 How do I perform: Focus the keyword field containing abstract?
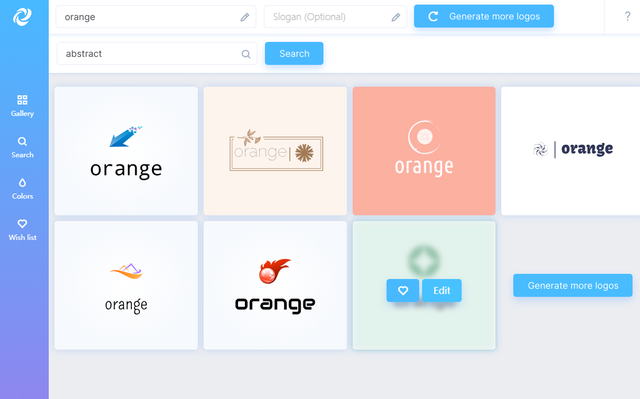point(157,53)
